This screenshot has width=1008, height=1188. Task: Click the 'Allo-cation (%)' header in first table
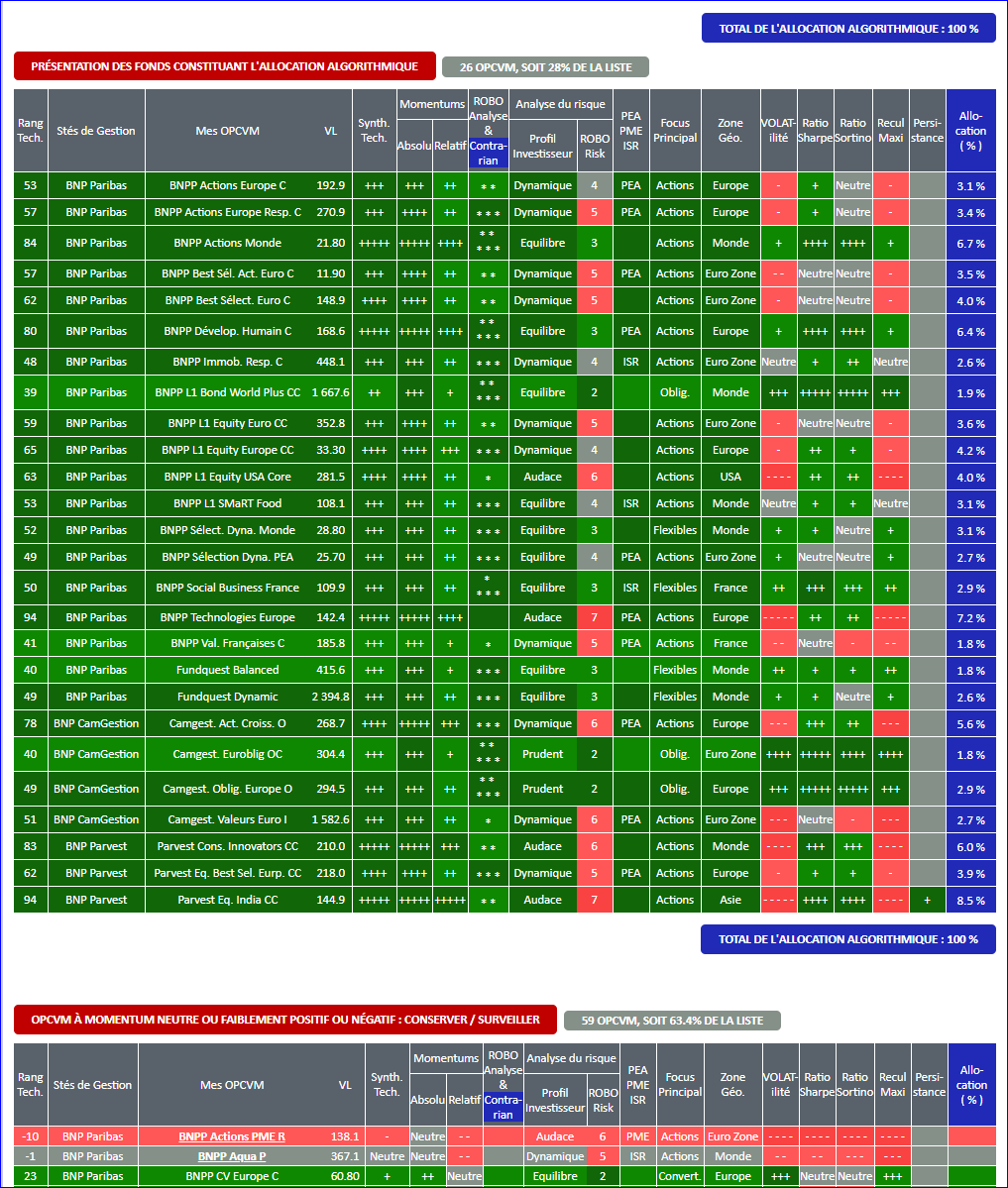[x=971, y=131]
